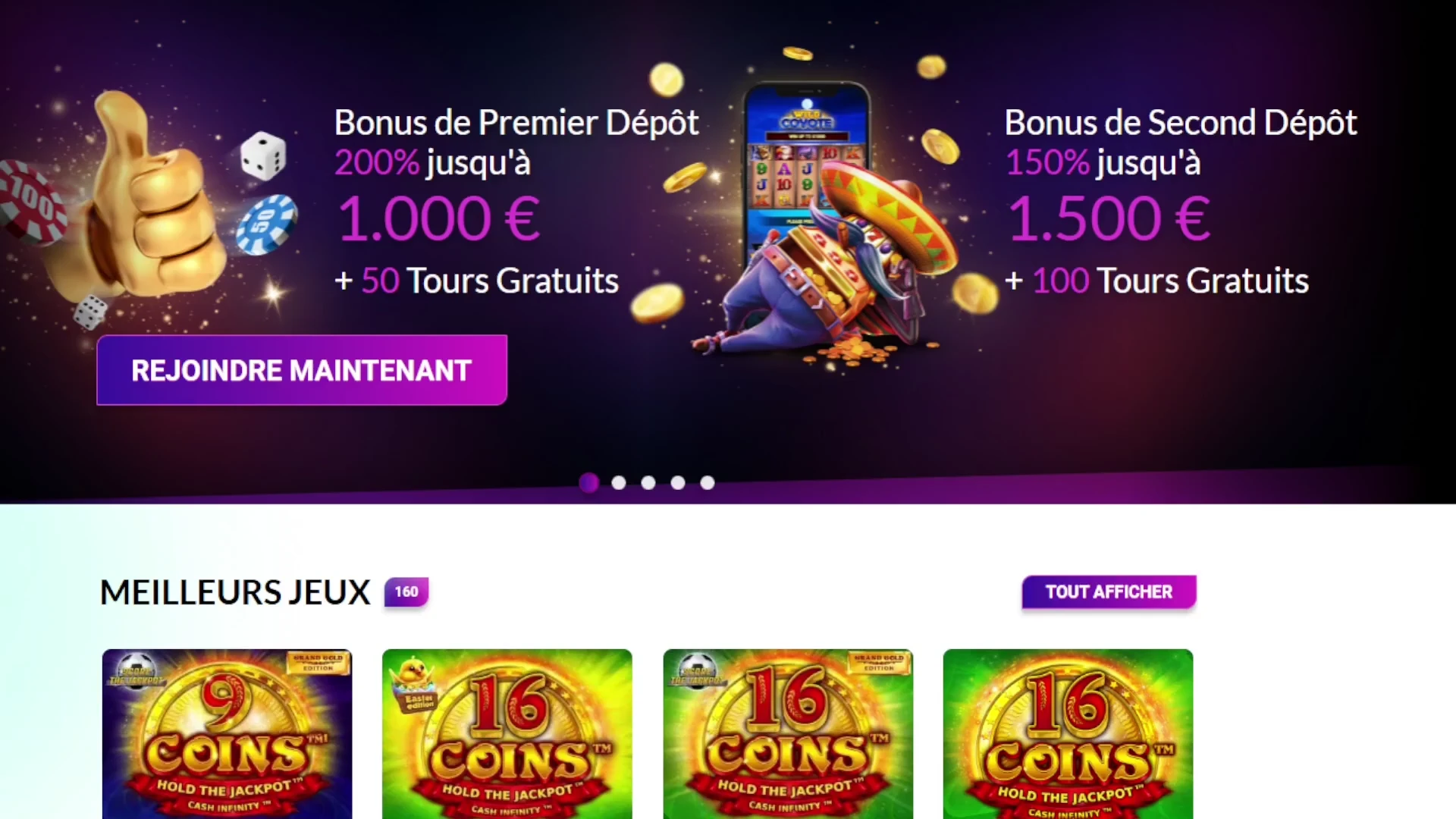Click the REJOINDRE MAINTENANT button

(302, 370)
